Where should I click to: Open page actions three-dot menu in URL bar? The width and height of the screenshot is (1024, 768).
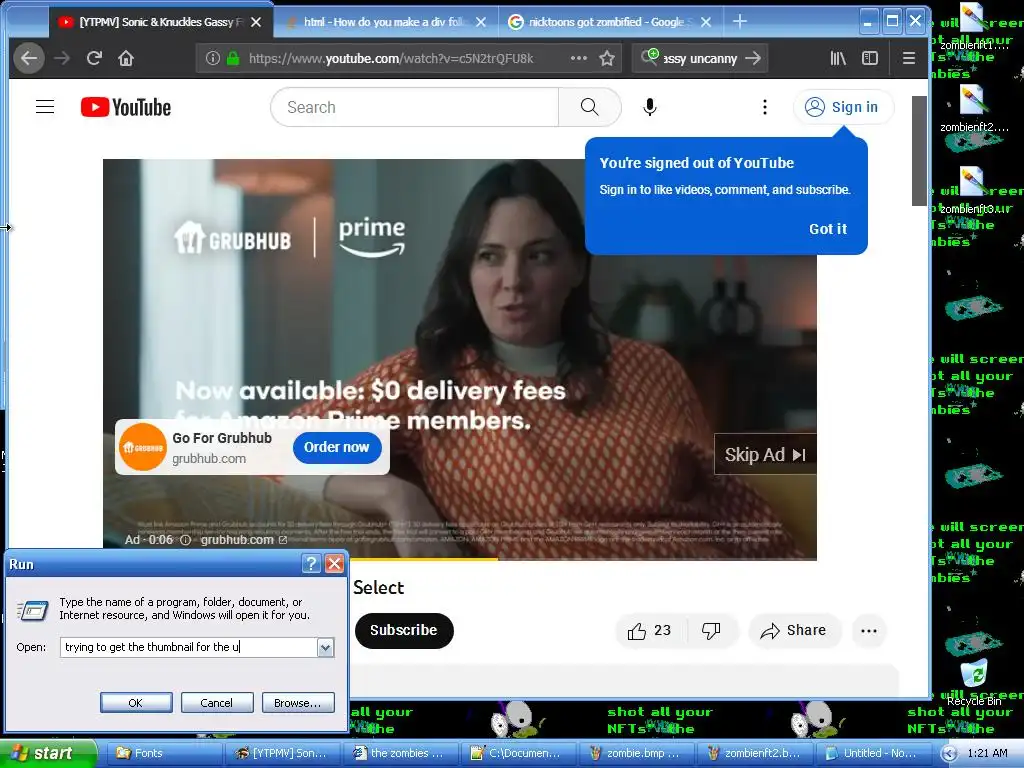click(x=579, y=58)
